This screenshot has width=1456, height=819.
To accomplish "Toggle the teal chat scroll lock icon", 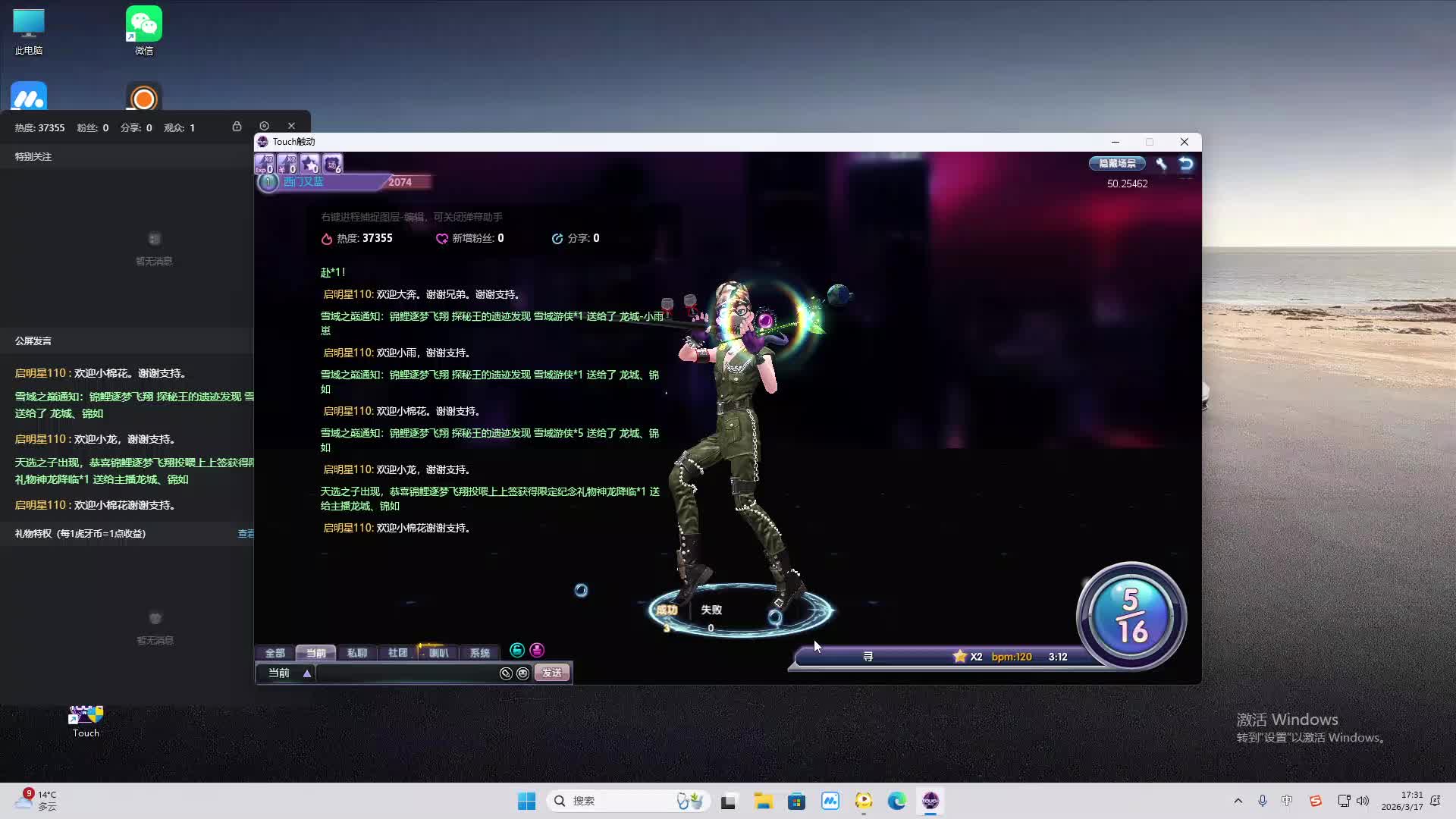I will coord(517,650).
